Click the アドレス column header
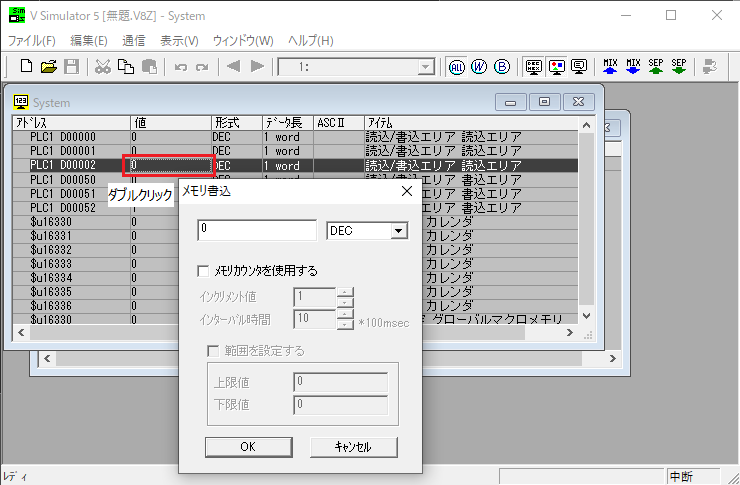 point(70,122)
